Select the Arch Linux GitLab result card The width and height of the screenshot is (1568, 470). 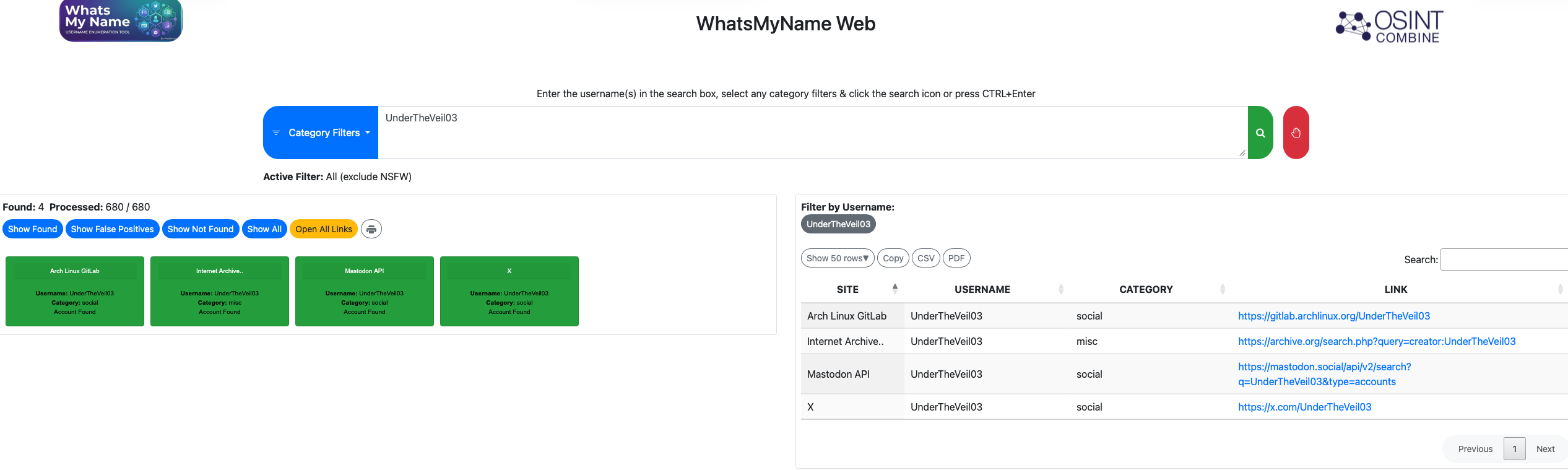tap(75, 291)
